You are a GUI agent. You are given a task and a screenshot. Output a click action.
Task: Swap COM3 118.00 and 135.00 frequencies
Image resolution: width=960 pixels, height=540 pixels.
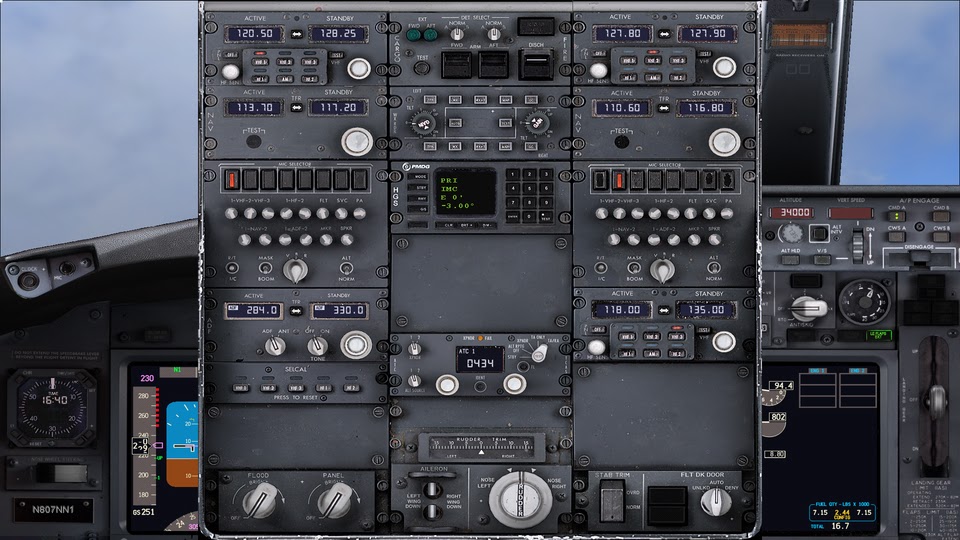pos(664,310)
